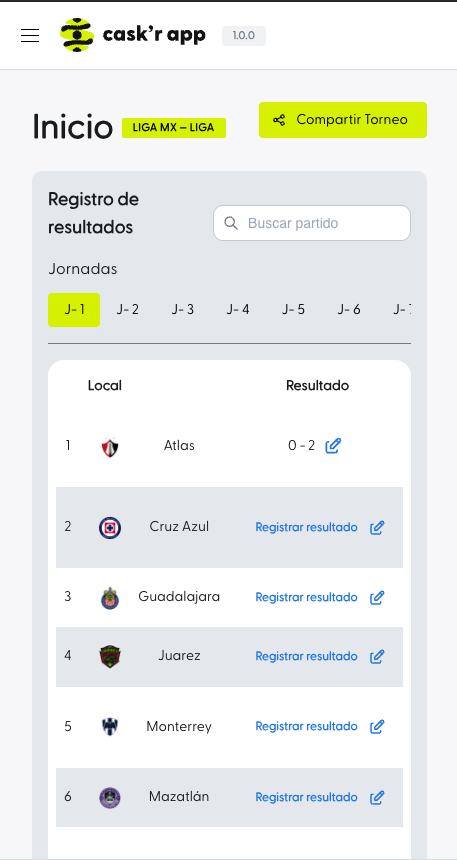The image size is (457, 860).
Task: Select the active J-1 jornada tab
Action: pyautogui.click(x=74, y=310)
